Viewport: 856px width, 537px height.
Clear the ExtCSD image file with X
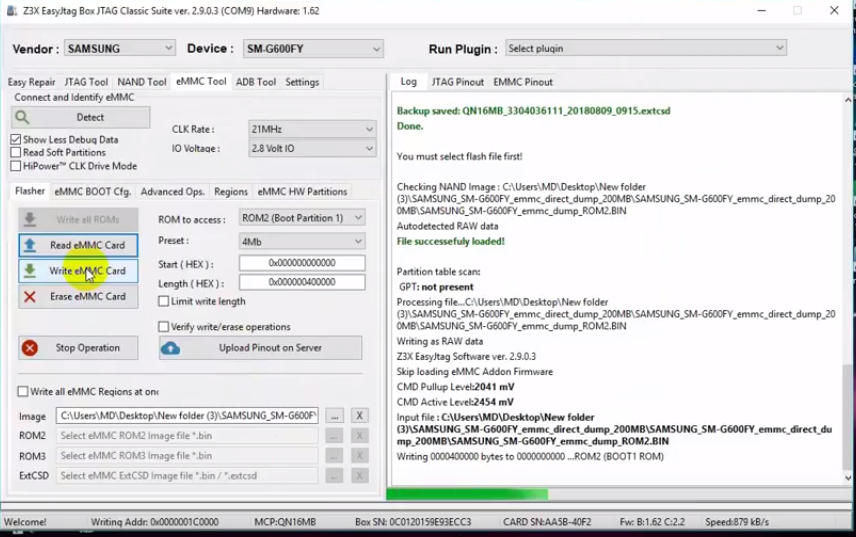359,476
